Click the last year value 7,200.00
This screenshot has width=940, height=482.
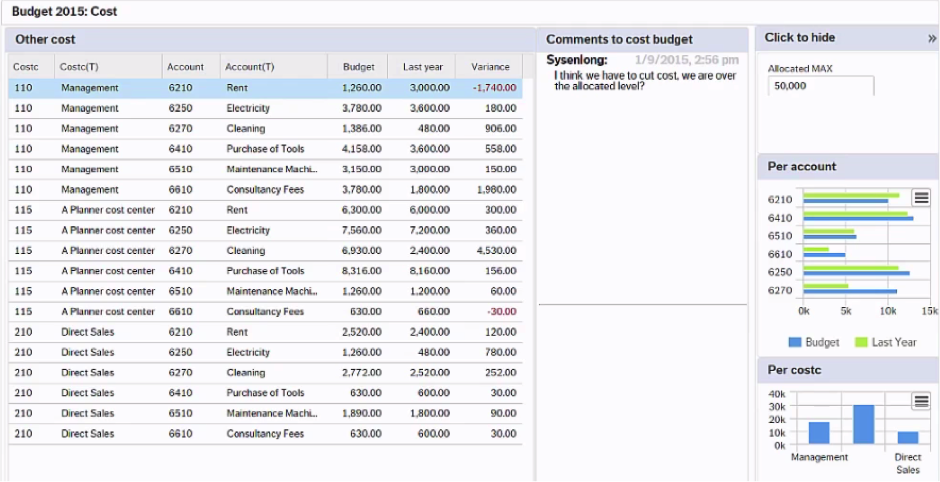(429, 231)
